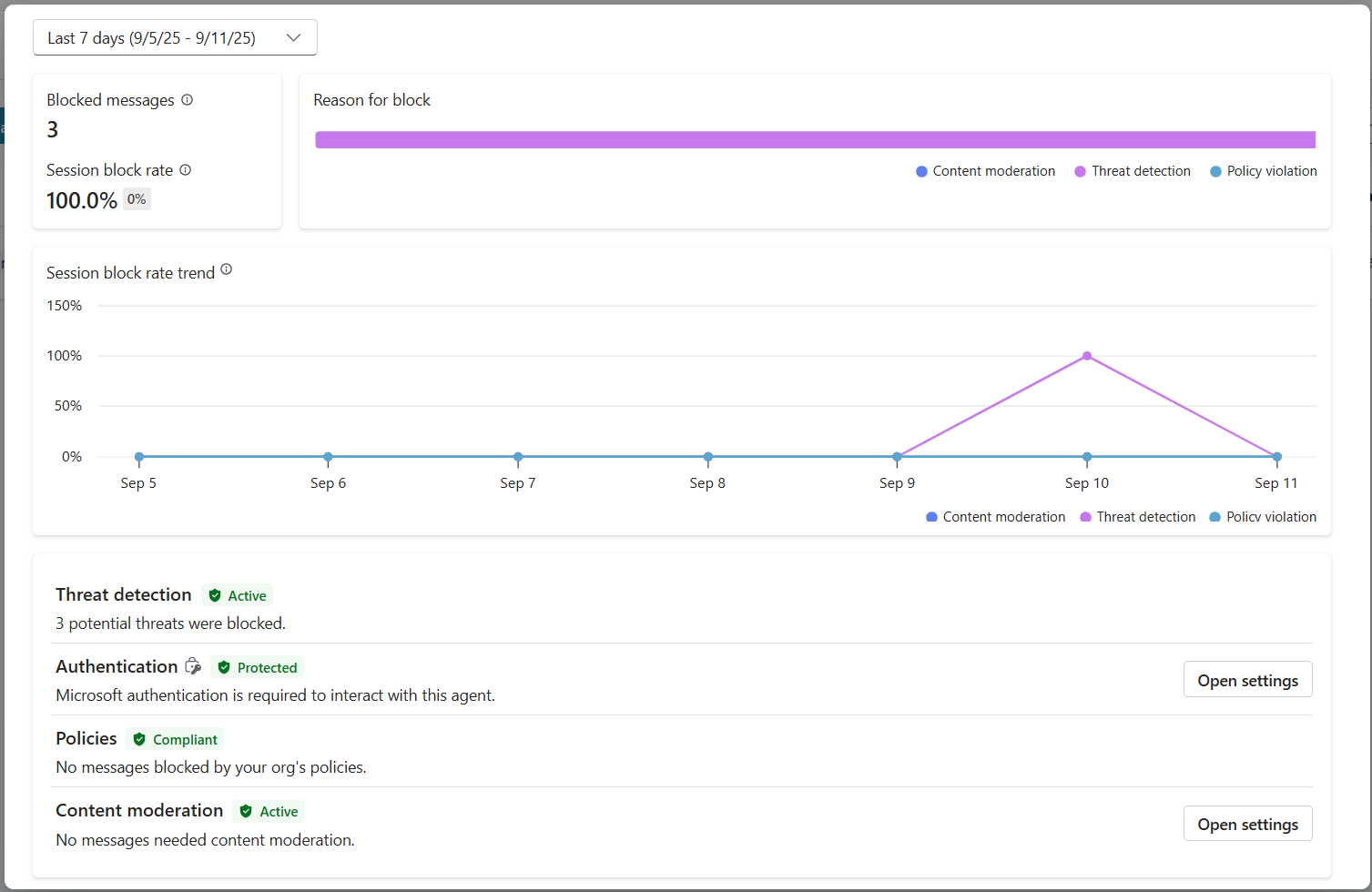Click the 0% change badge beside block rate
This screenshot has height=892, width=1372.
[137, 199]
